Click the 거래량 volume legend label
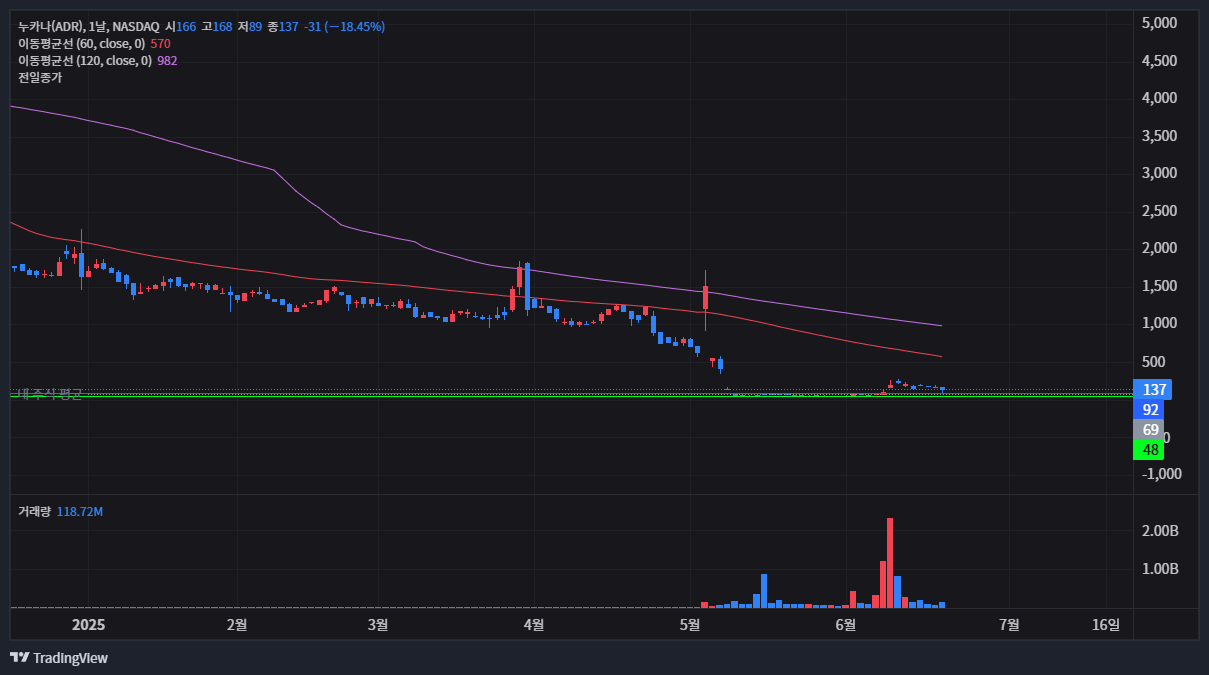Screen dimensions: 1209x675 click(34, 511)
